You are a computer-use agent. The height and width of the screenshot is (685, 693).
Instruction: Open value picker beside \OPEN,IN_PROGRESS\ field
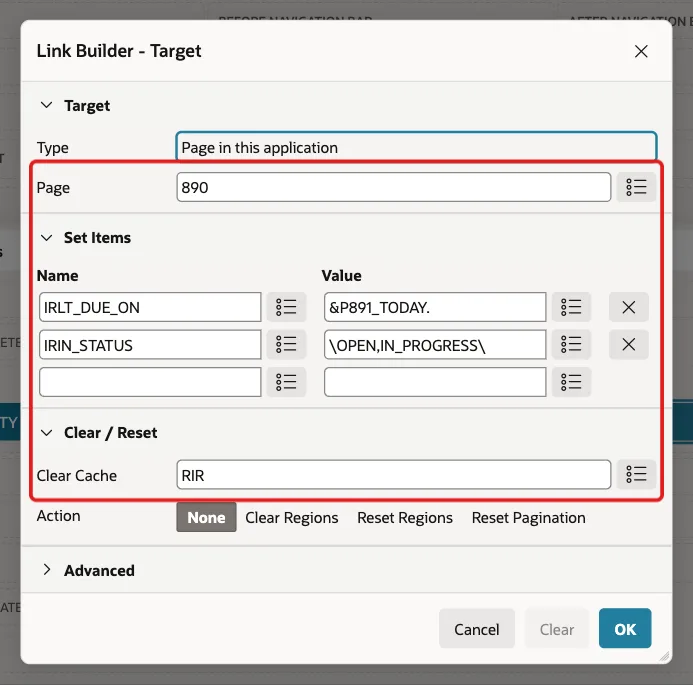[571, 344]
